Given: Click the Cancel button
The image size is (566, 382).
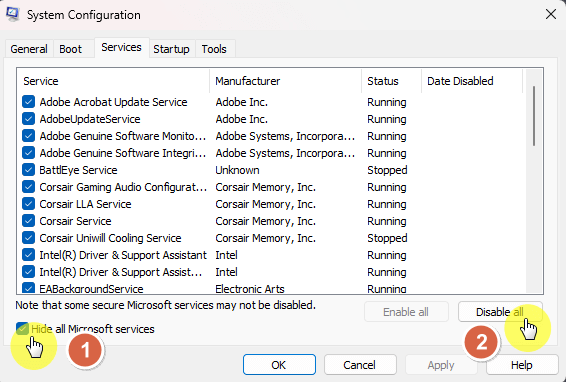Looking at the screenshot, I should [360, 365].
